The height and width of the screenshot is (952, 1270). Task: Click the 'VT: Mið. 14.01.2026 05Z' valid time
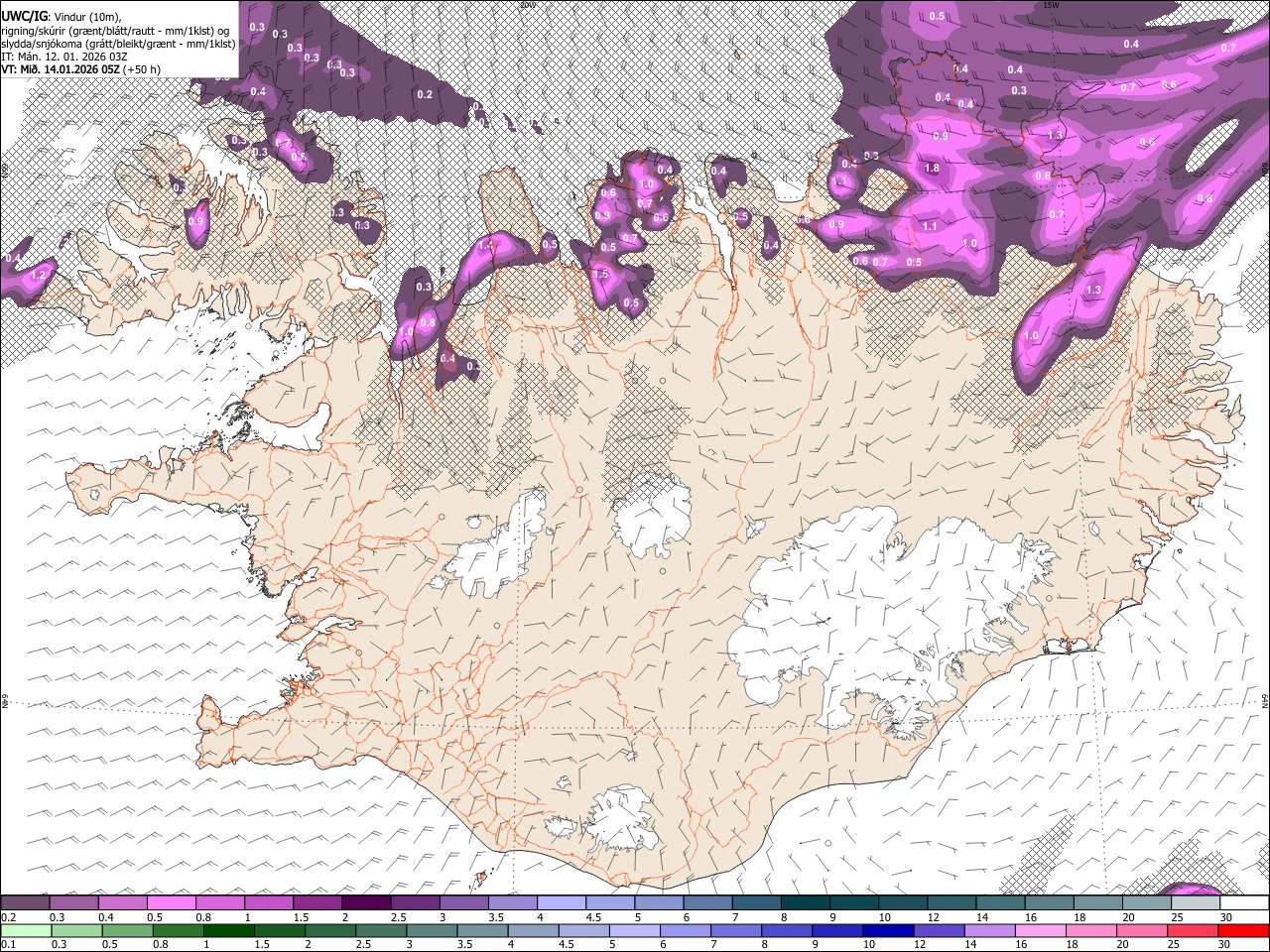(61, 69)
